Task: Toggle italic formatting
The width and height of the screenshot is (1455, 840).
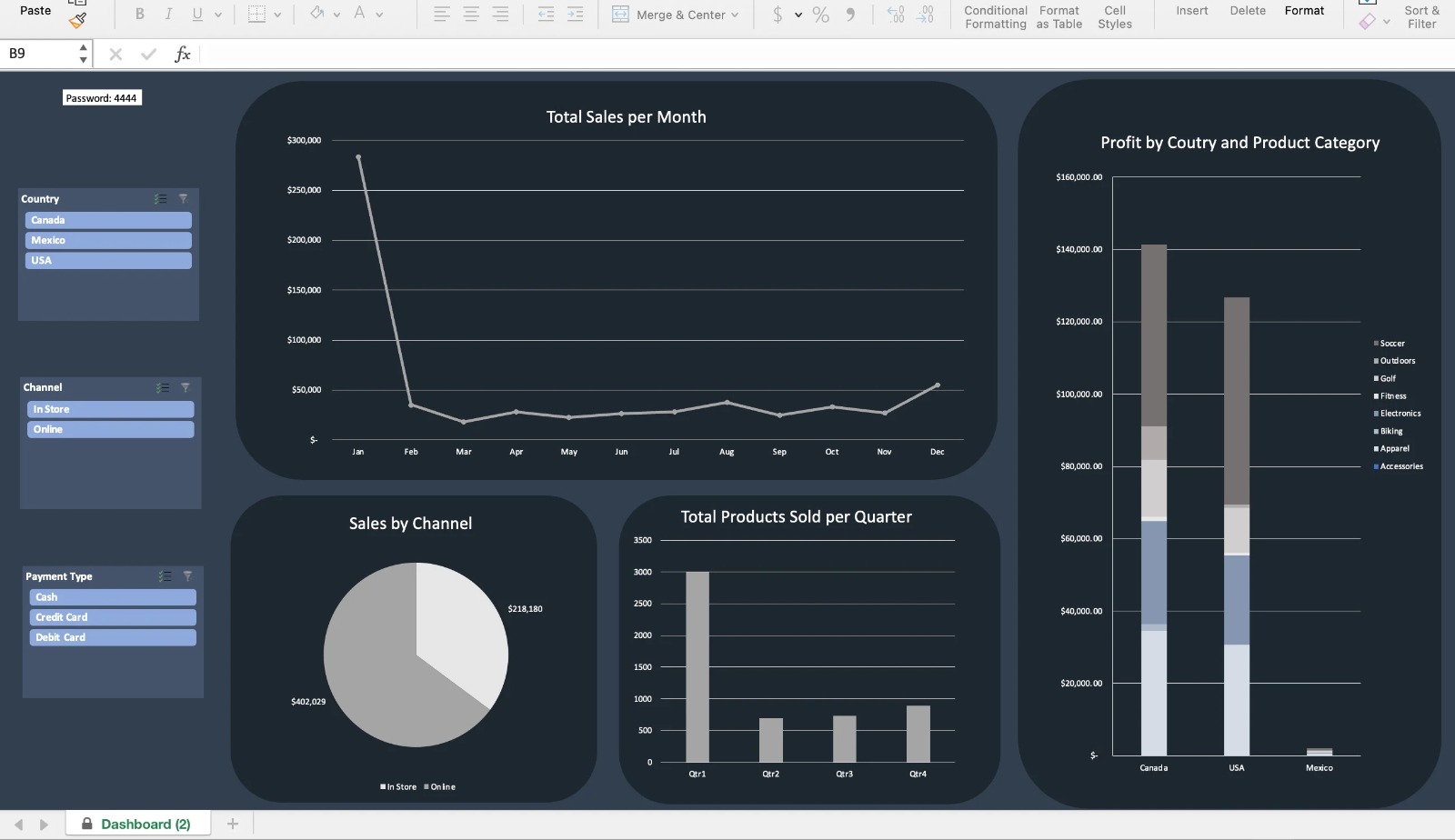Action: [x=168, y=14]
